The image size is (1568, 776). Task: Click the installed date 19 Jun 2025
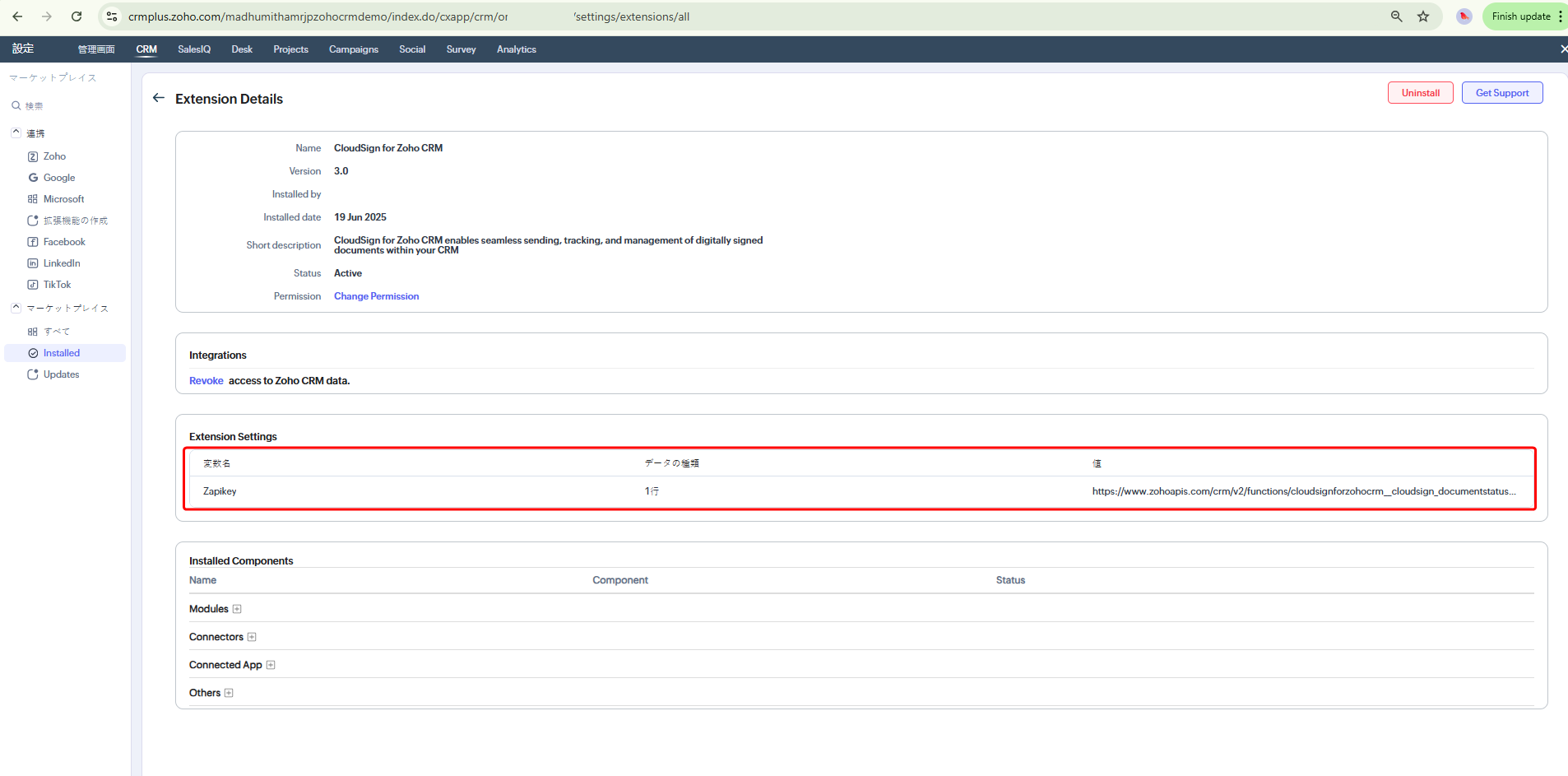point(360,217)
